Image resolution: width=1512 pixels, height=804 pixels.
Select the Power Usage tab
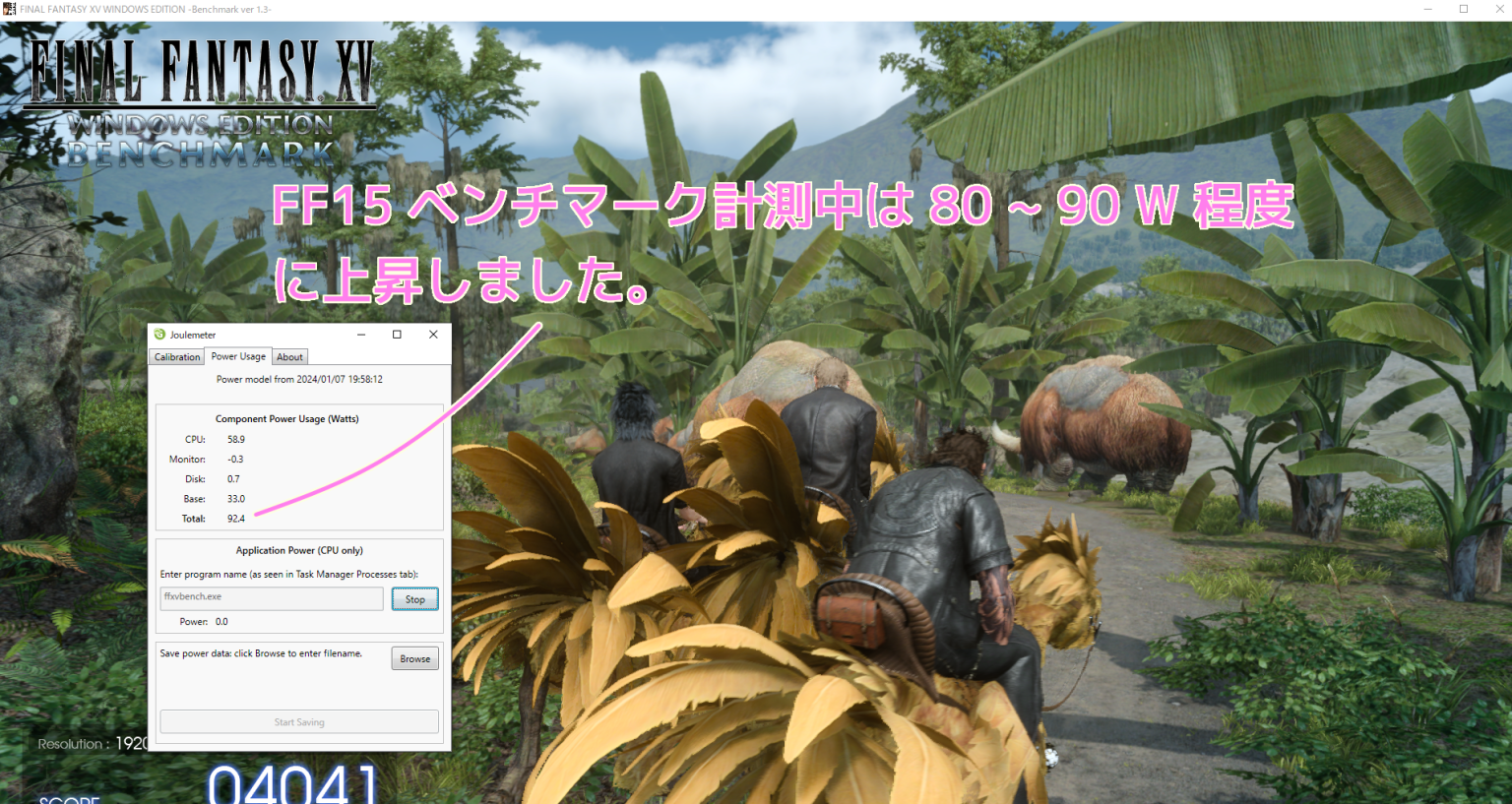point(237,355)
